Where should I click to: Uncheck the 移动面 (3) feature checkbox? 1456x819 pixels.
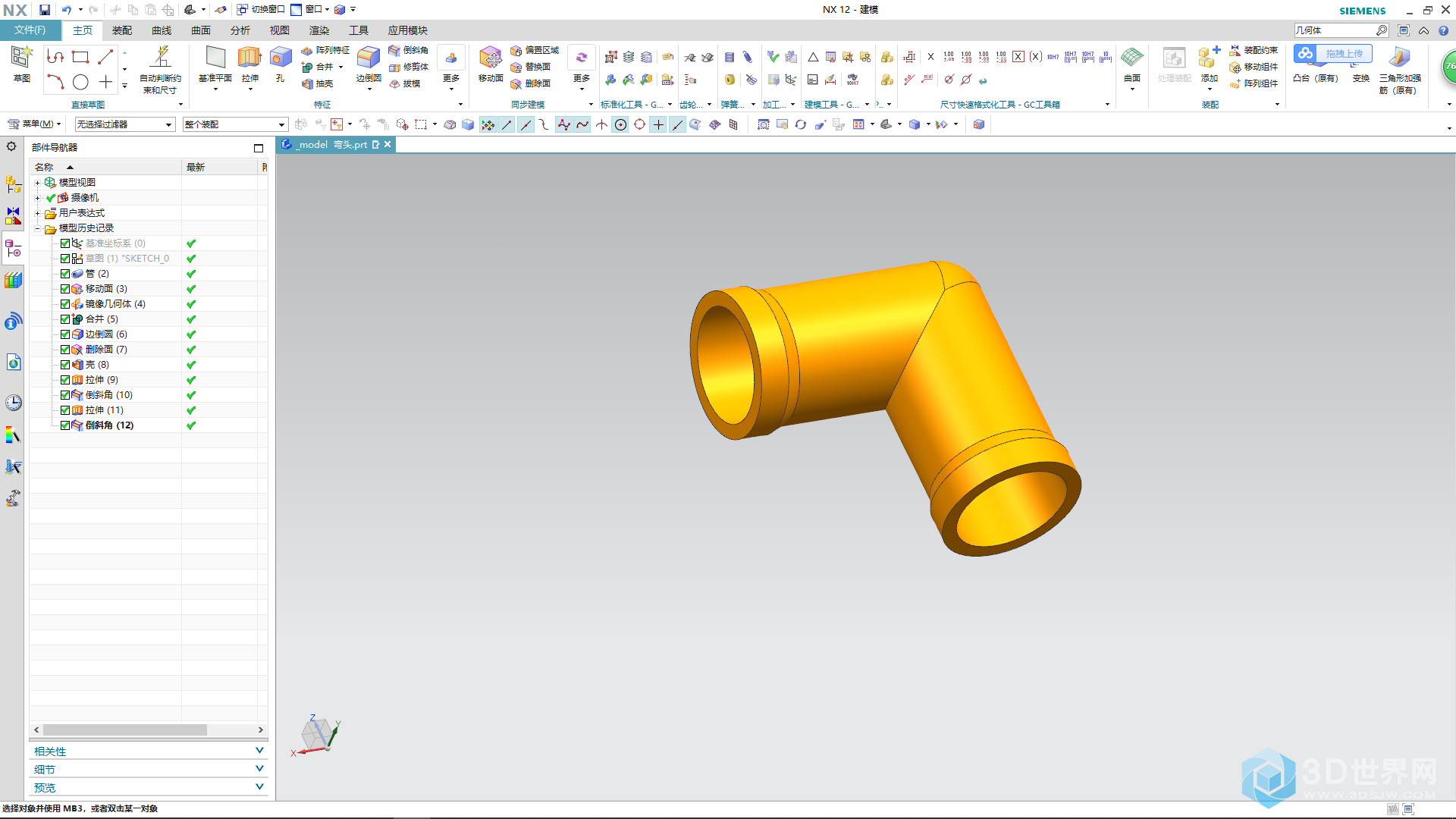click(x=65, y=289)
